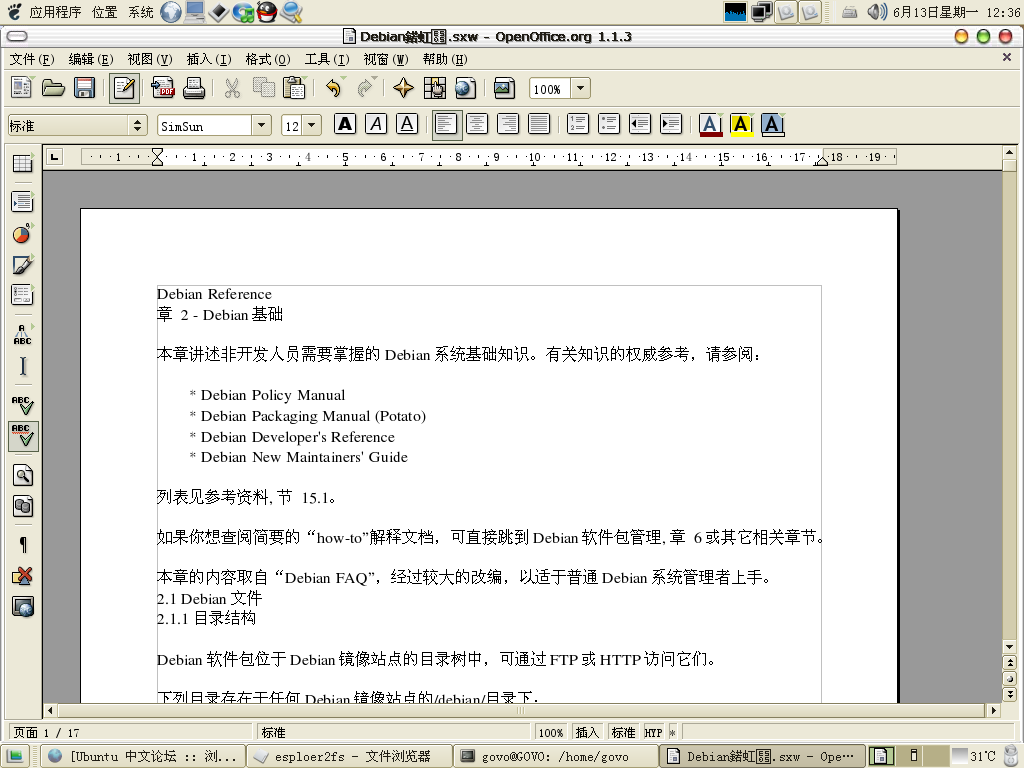Toggle AutoSpellcheck icon
Screen dimensions: 1024x768
click(24, 436)
